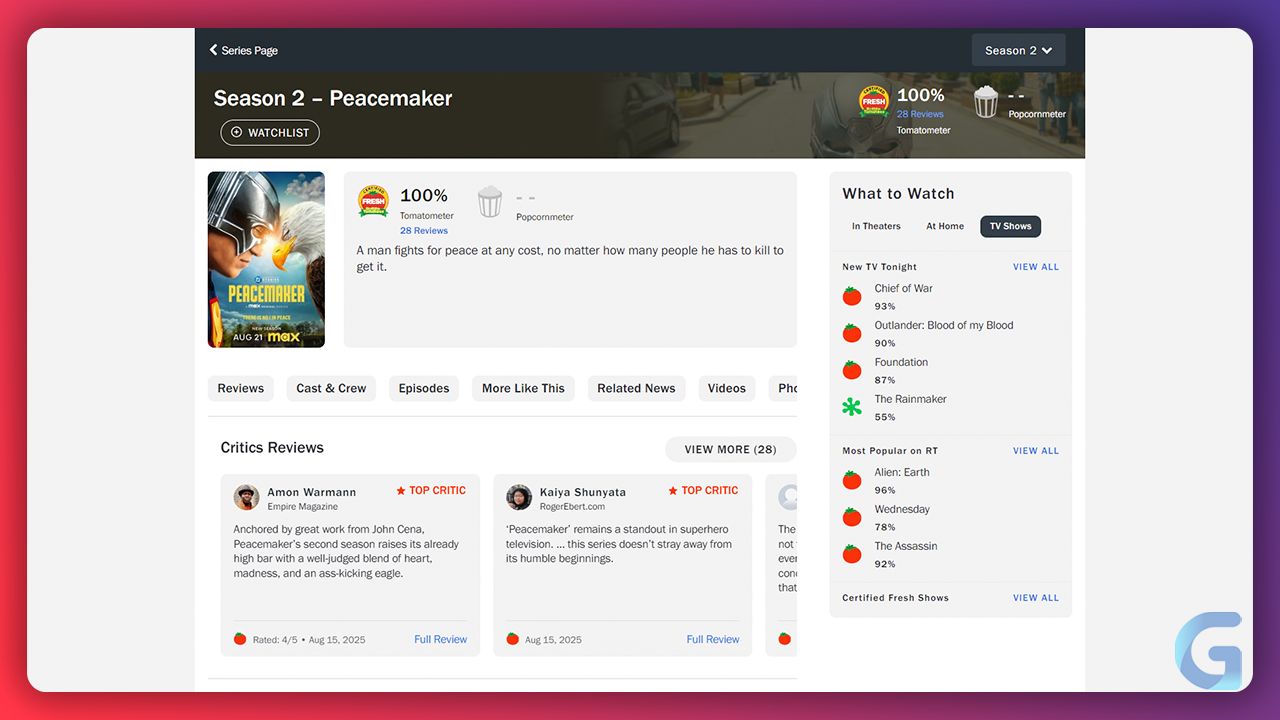This screenshot has height=720, width=1280.
Task: Click Certified Fresh badge beside poster
Action: pyautogui.click(x=374, y=202)
